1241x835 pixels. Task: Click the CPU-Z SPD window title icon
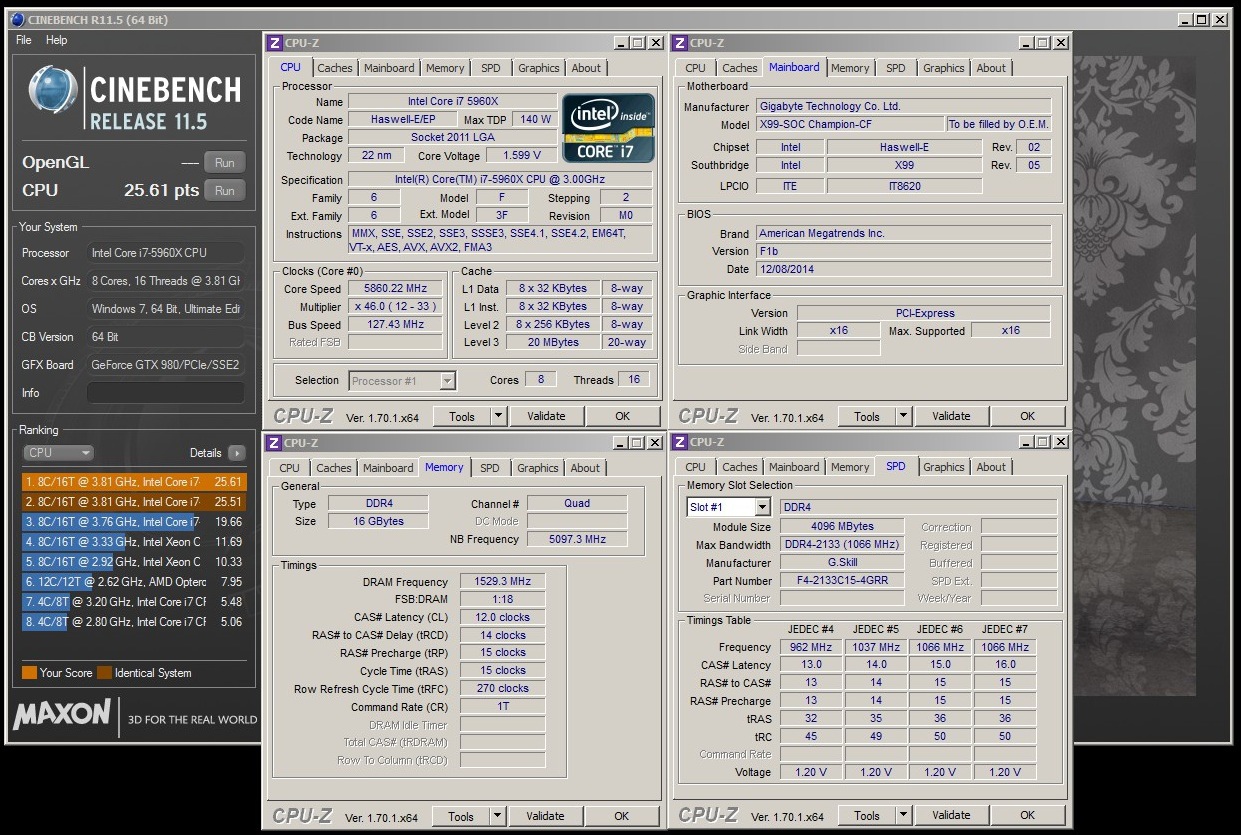pos(680,442)
